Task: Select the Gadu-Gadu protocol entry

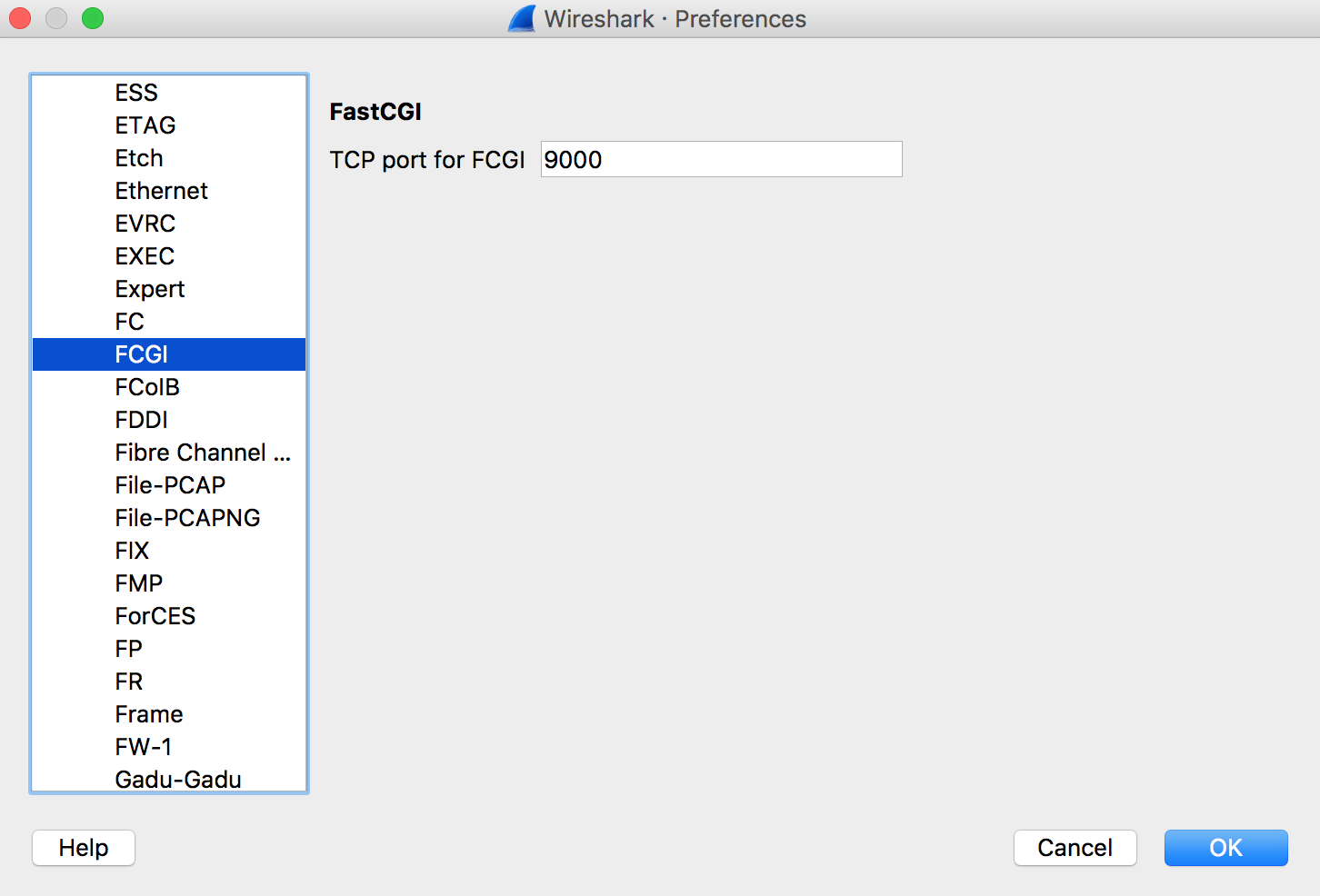Action: 178,779
